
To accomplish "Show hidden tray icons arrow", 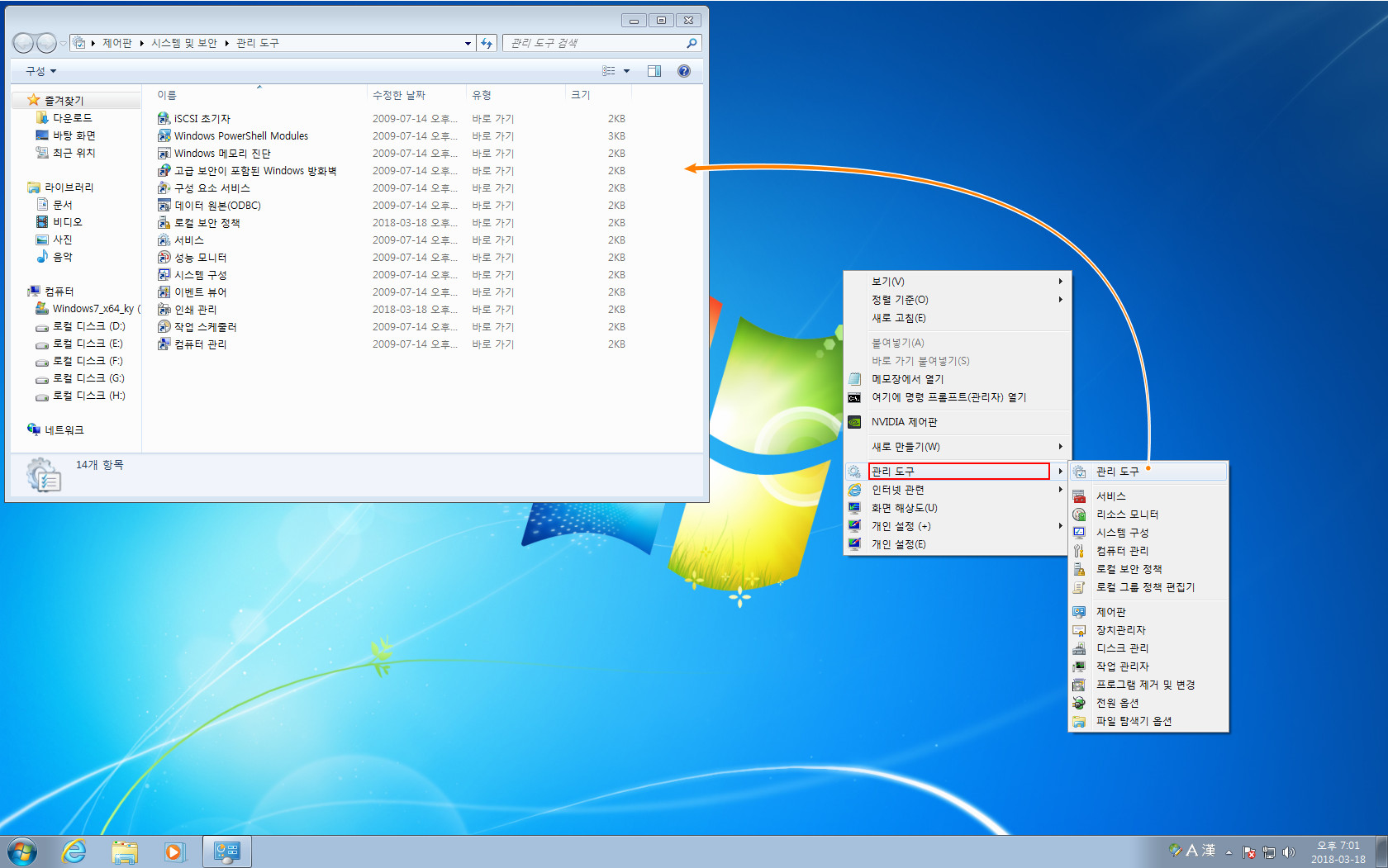I will click(x=1229, y=852).
